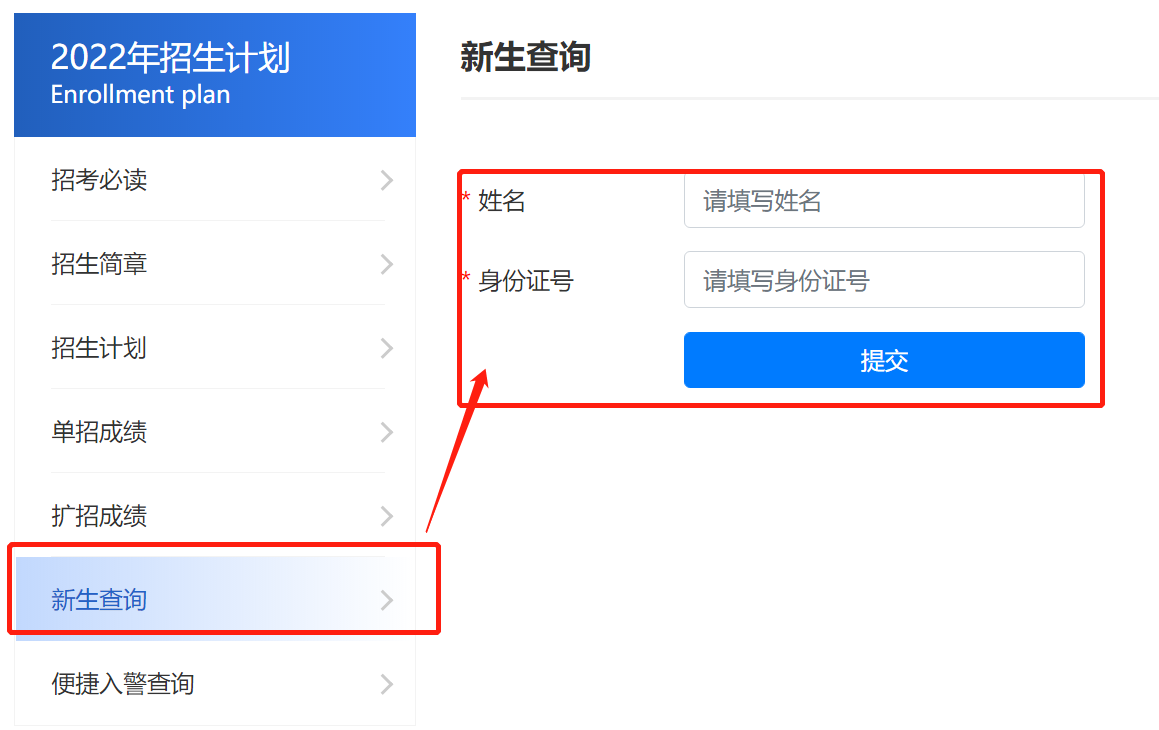Click the arrow on the highlighted 新生查询 row
1159x730 pixels.
click(x=387, y=600)
